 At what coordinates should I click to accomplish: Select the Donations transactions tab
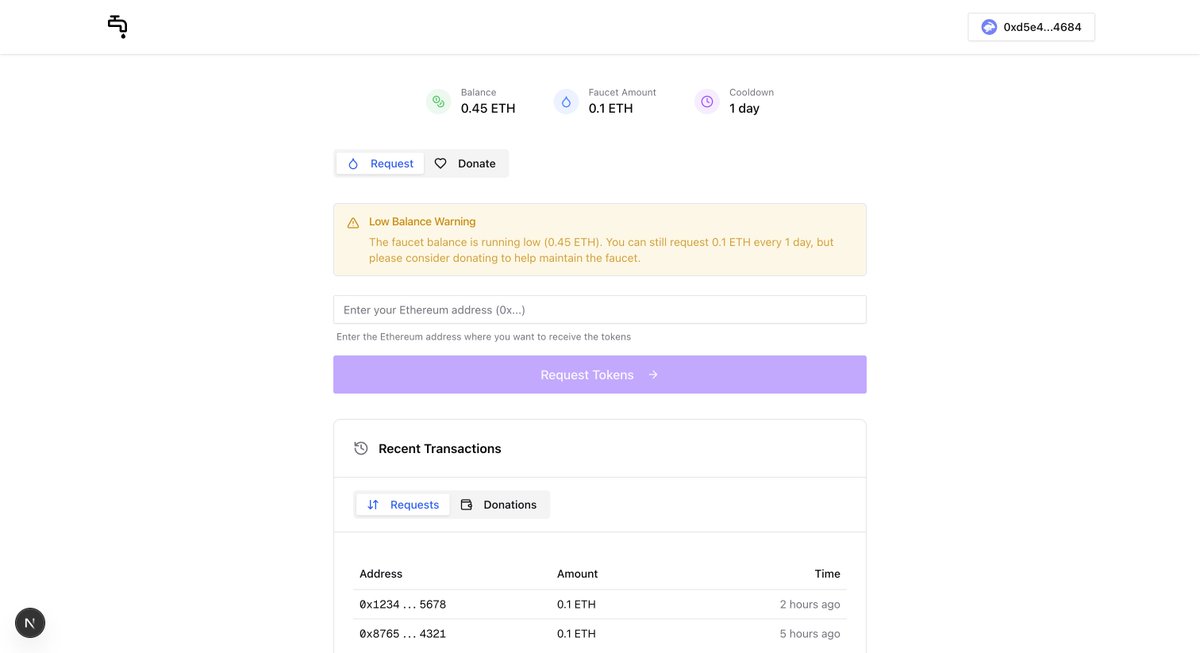[x=498, y=504]
